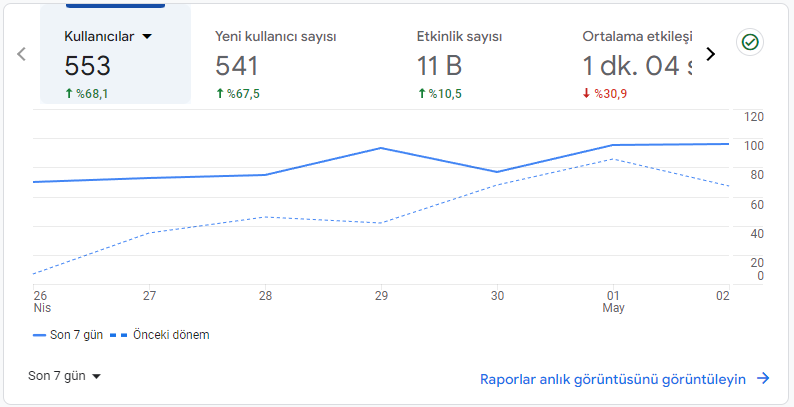Click the green checkmark data quality icon

click(x=750, y=43)
